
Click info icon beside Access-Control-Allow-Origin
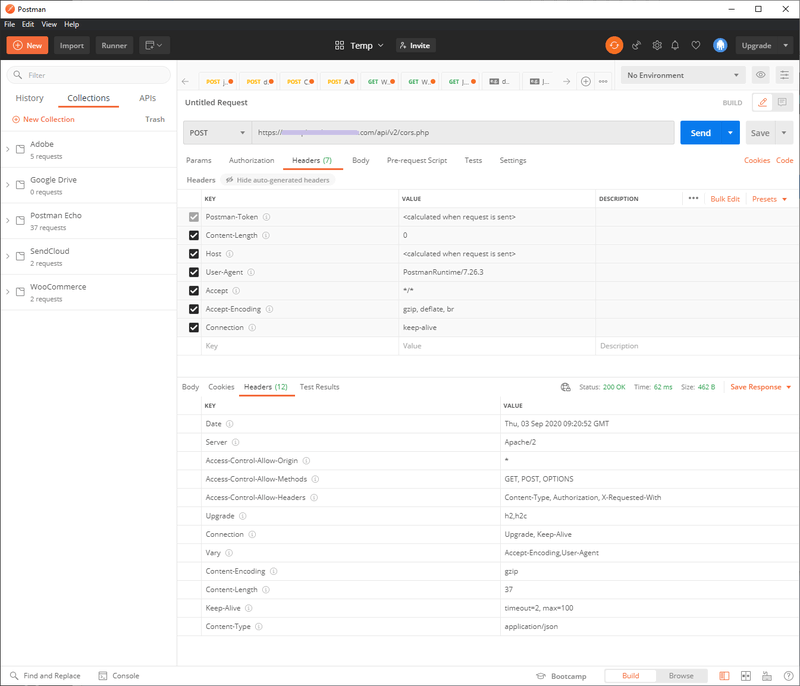click(x=306, y=461)
